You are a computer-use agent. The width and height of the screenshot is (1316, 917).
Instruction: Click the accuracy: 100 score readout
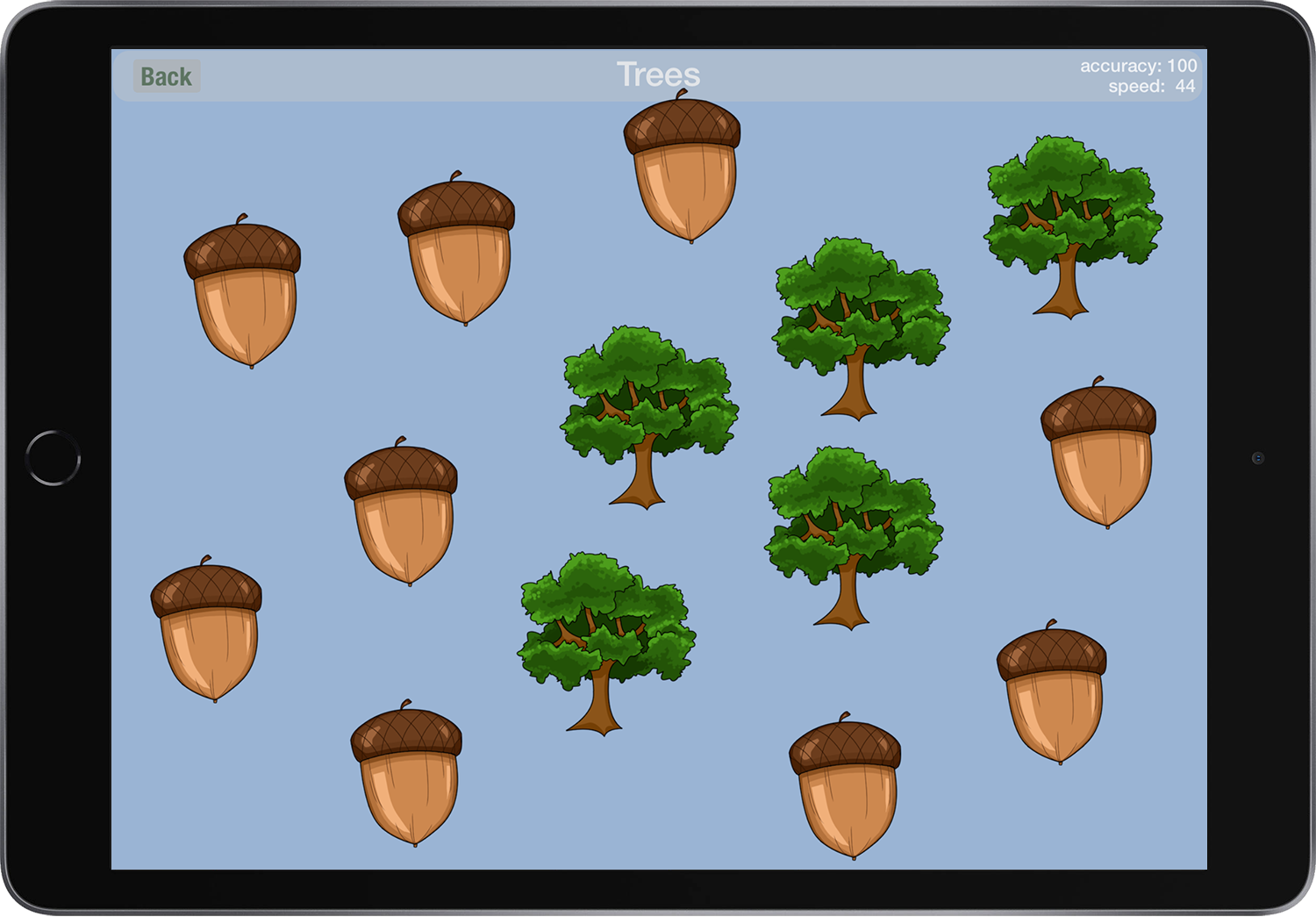(x=1138, y=66)
